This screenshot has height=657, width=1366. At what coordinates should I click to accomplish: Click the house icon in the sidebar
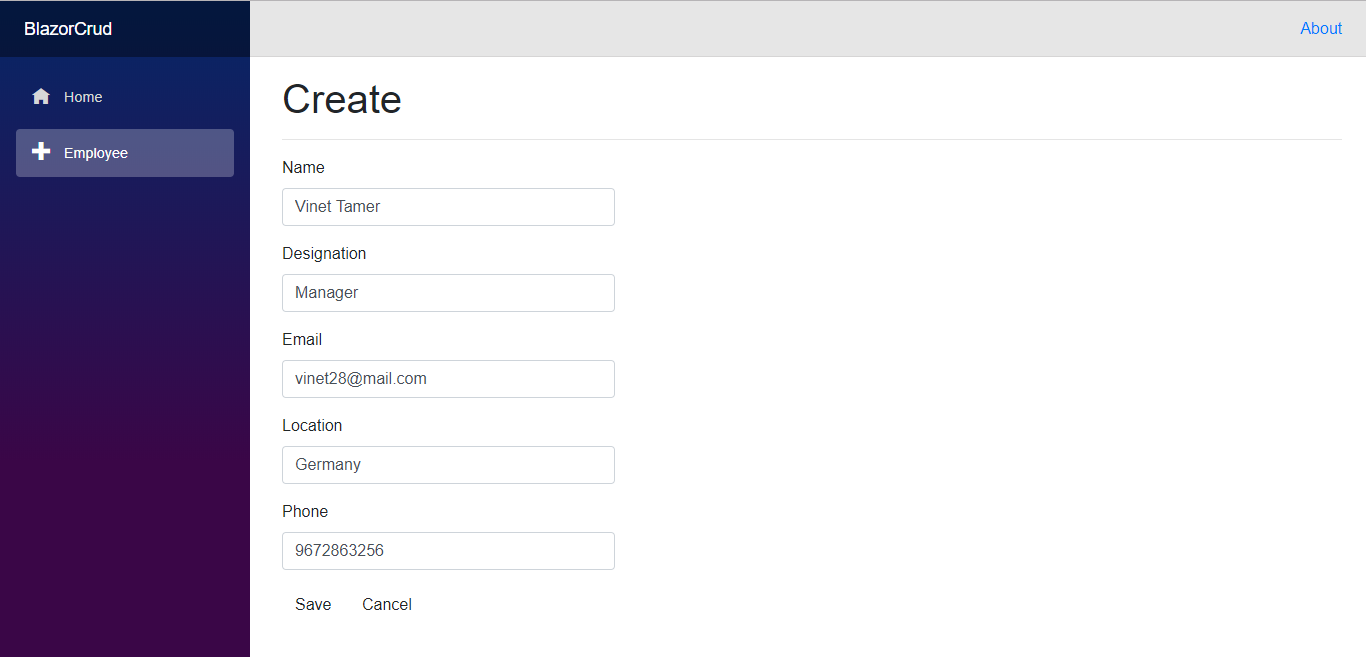[x=41, y=97]
